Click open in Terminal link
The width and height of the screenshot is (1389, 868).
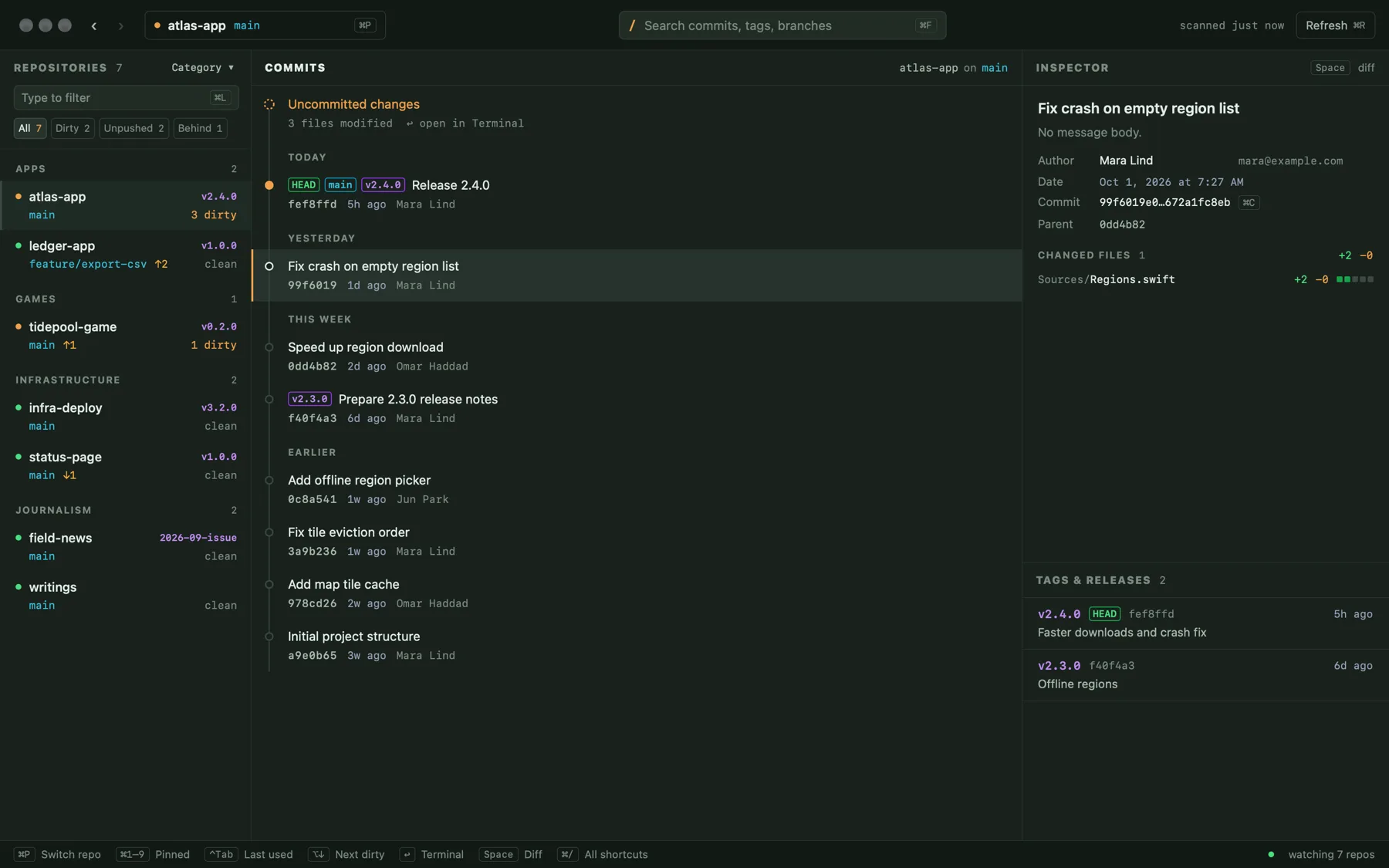pos(465,123)
